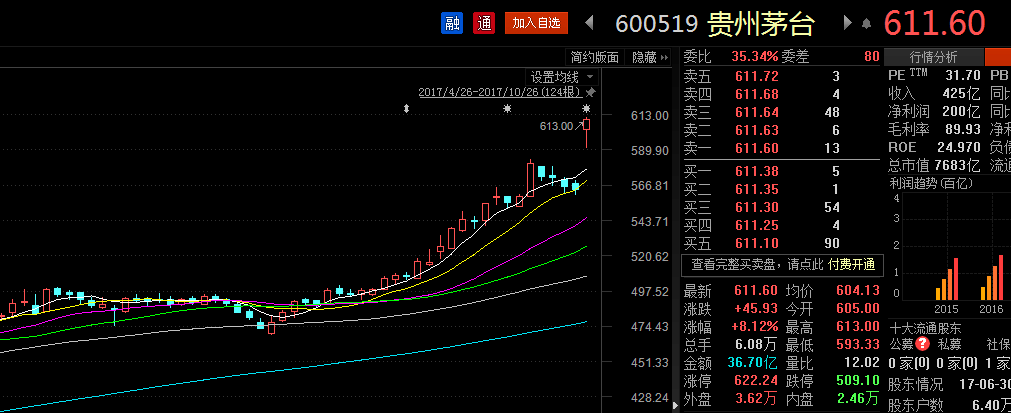Click the 最高 613.00 value

tap(858, 327)
